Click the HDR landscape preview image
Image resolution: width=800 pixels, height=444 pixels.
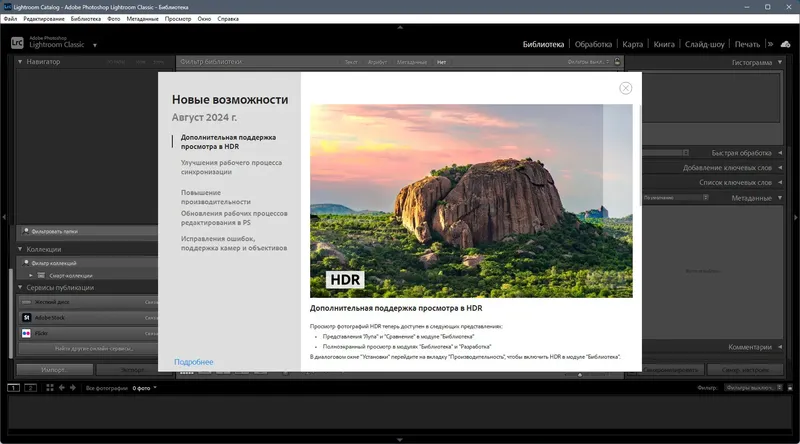471,201
